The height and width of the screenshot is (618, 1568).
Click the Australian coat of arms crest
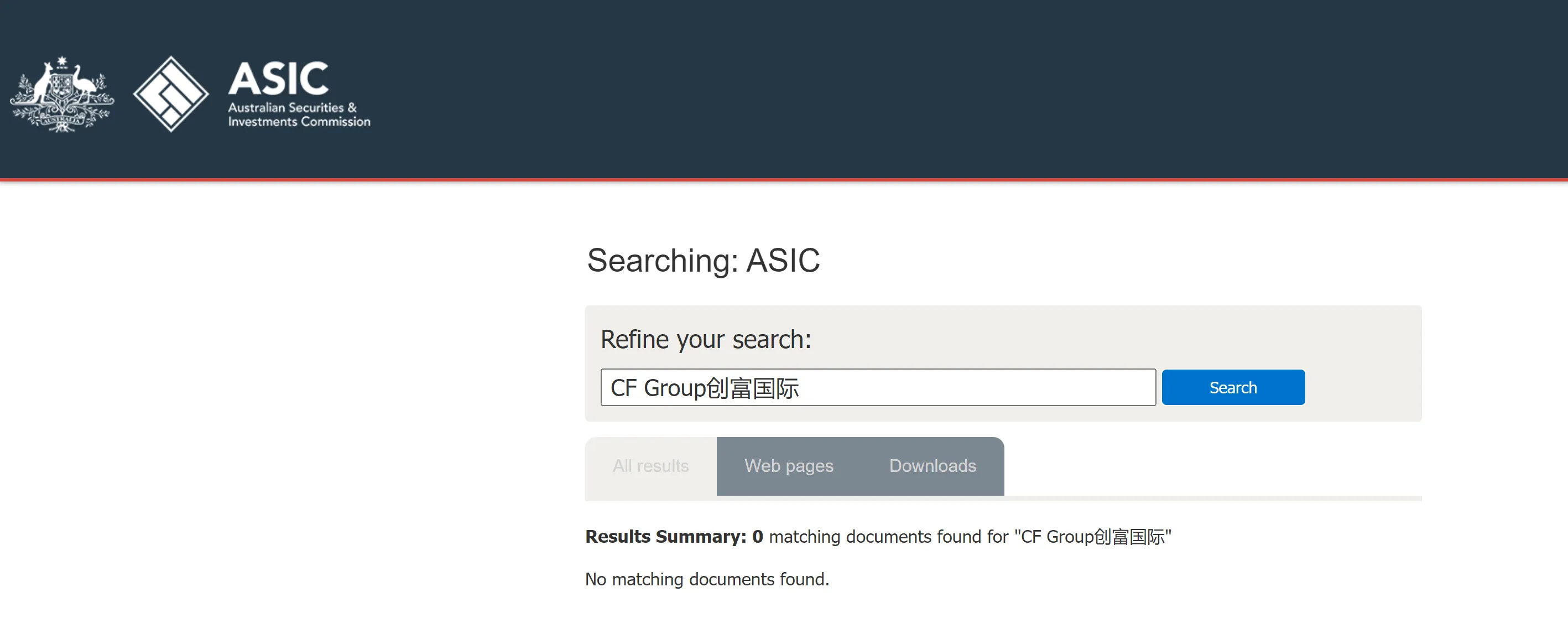pos(62,95)
